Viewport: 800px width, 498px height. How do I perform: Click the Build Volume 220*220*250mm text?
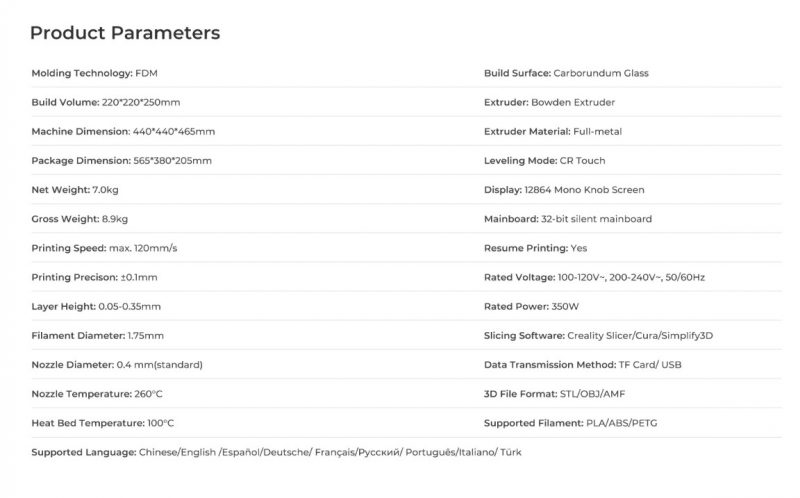pos(106,102)
